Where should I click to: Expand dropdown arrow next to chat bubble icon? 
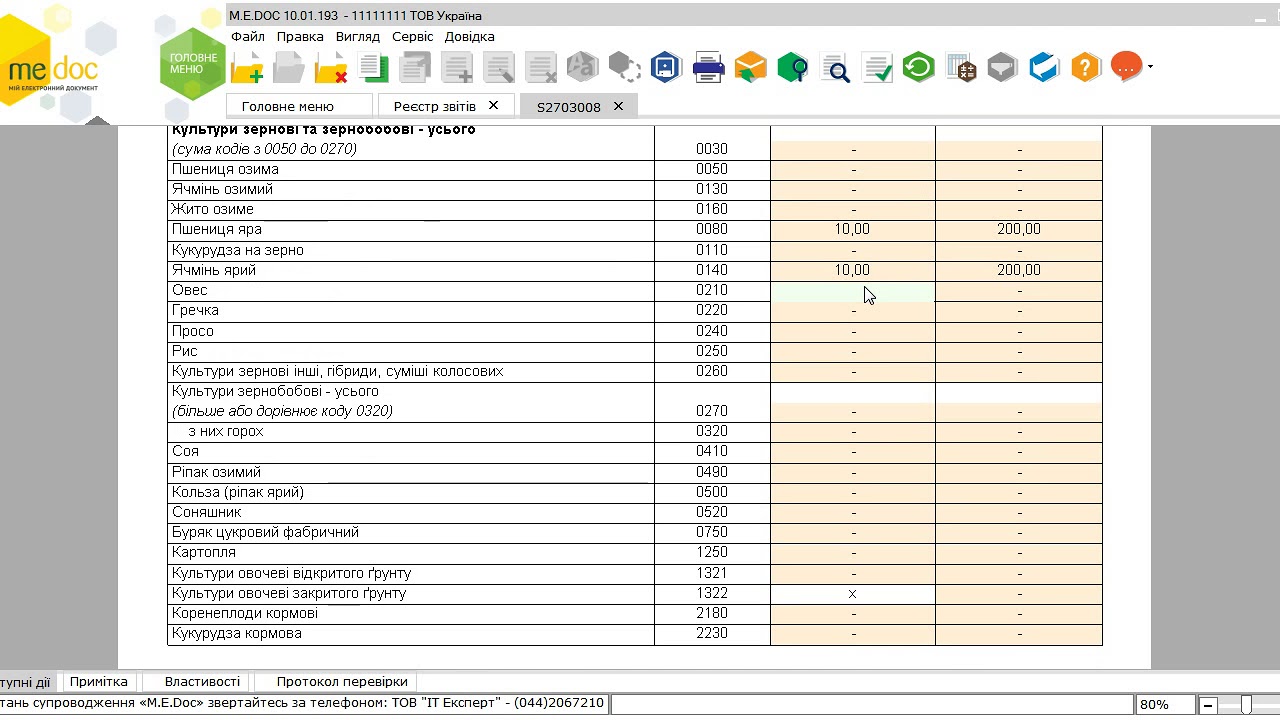click(1150, 67)
